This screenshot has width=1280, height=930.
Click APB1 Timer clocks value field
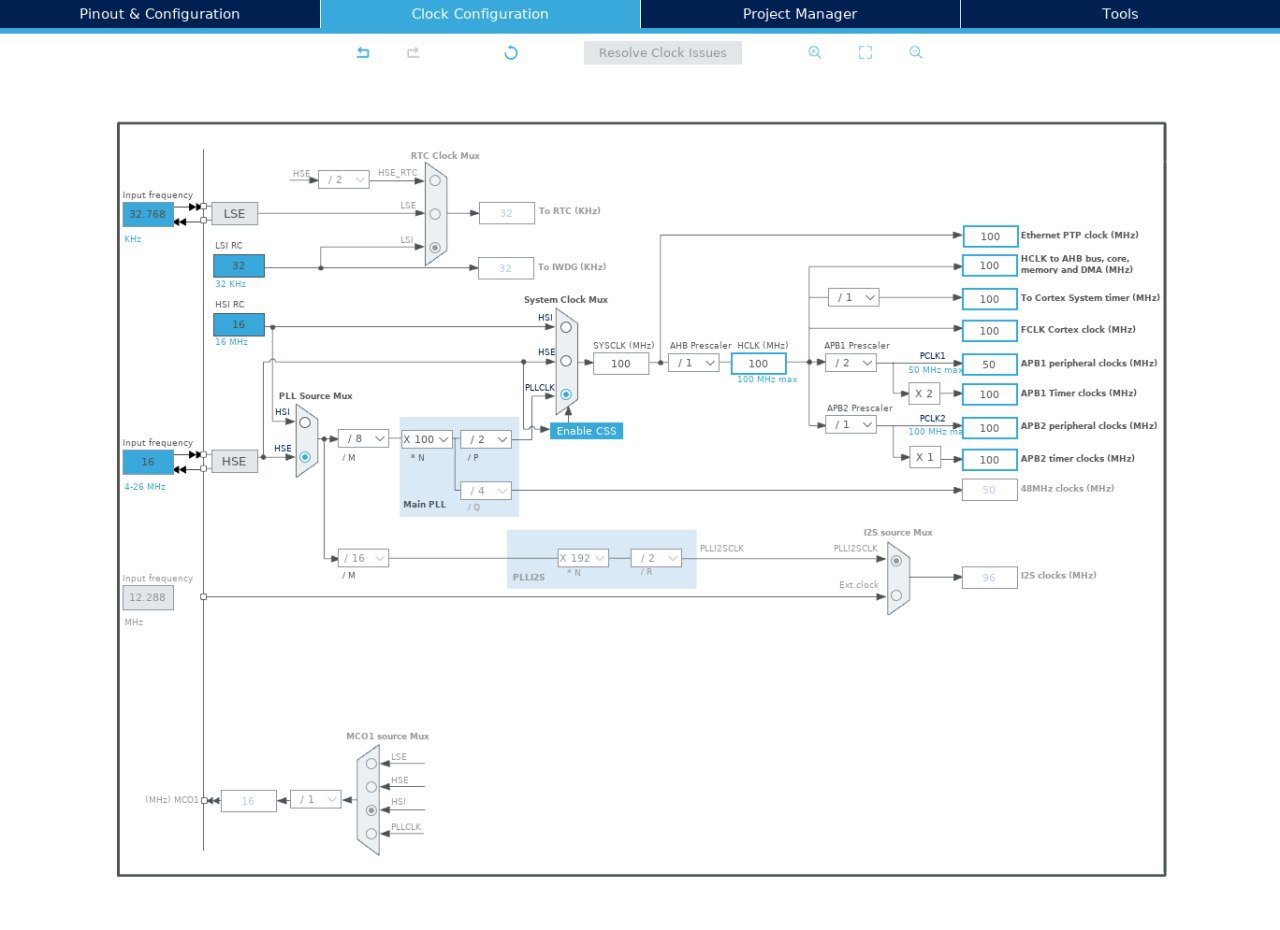tap(990, 395)
